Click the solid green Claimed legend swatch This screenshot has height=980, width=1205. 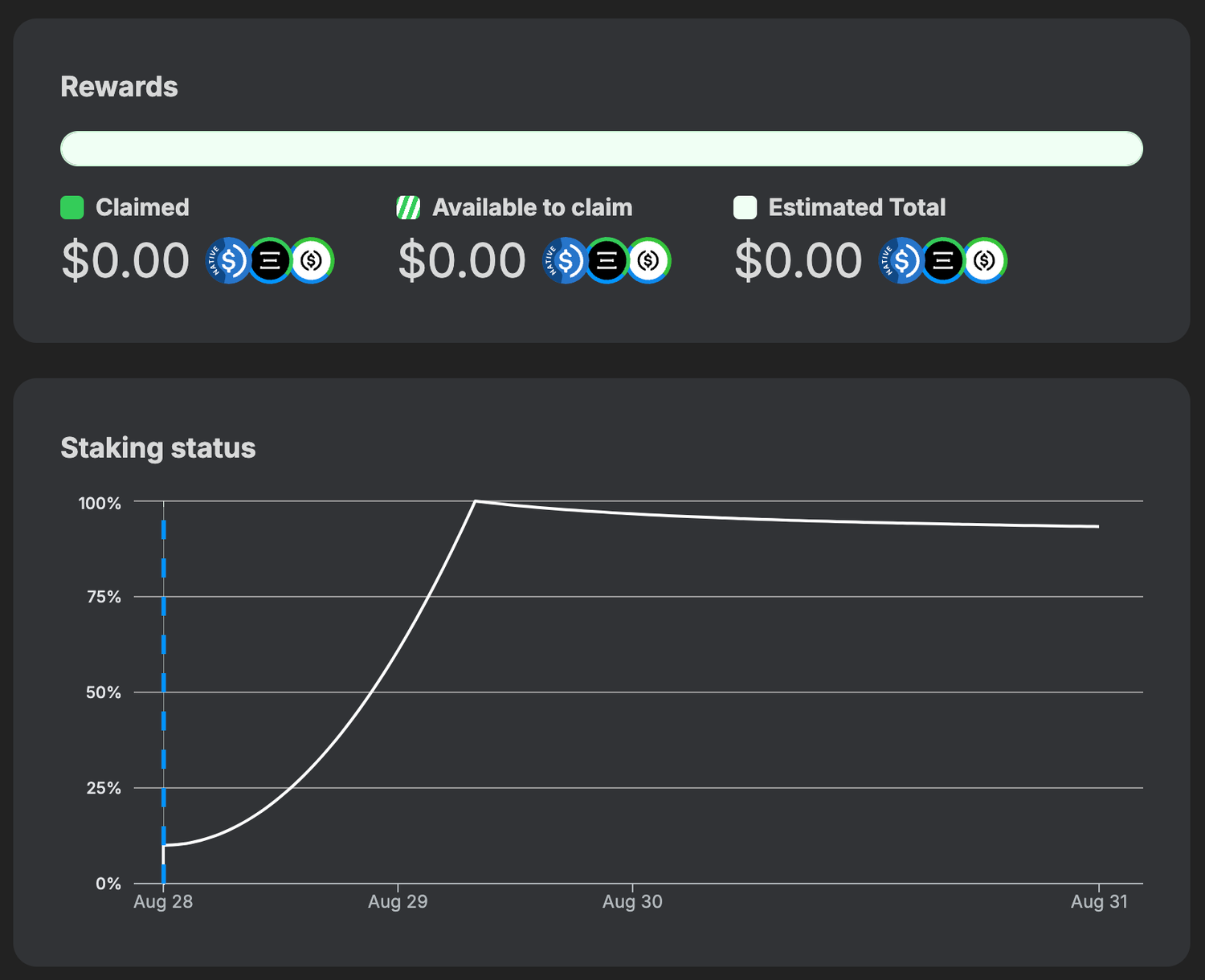pos(72,208)
